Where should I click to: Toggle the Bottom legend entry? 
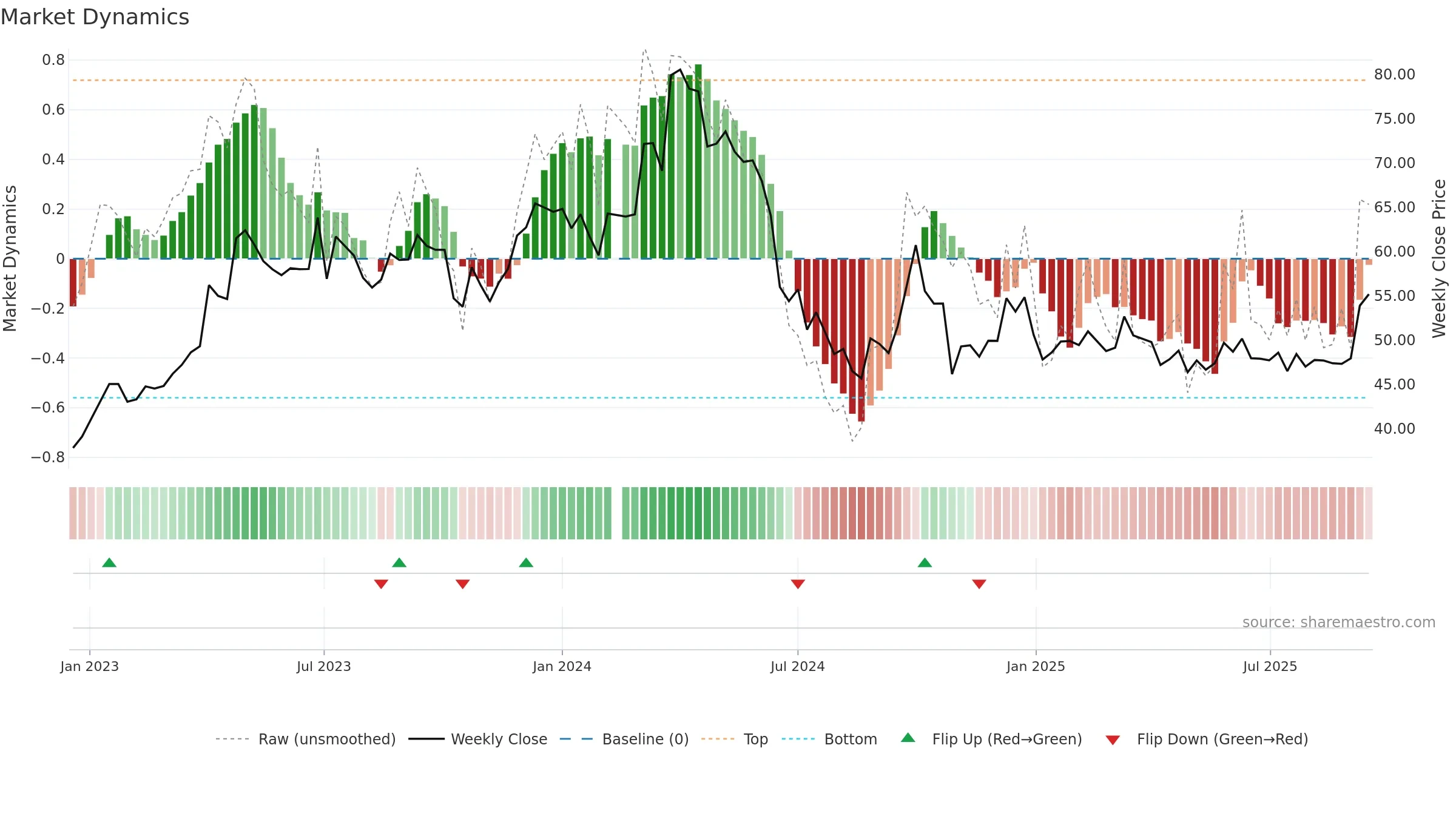click(x=829, y=739)
